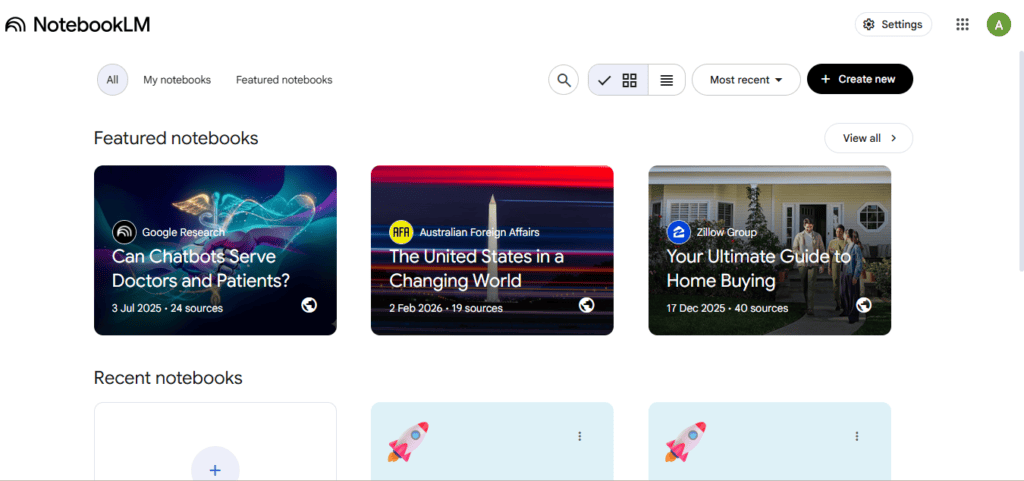
Task: Select the All tab
Action: (x=112, y=80)
